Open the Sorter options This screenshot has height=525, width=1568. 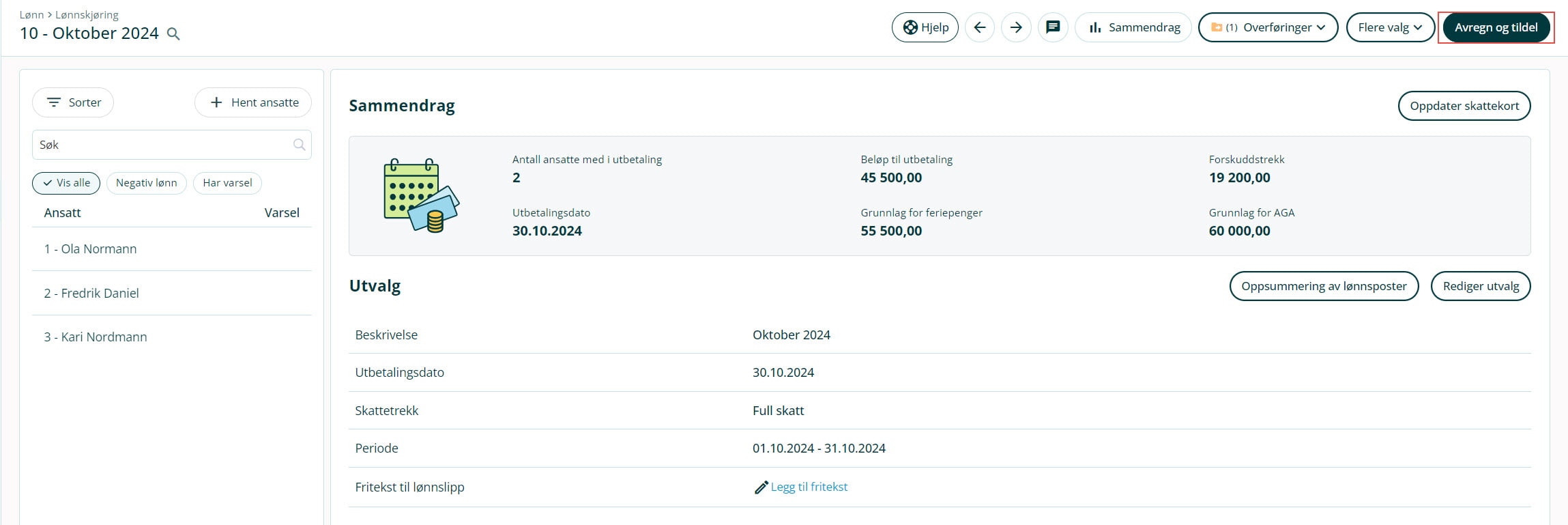(73, 102)
